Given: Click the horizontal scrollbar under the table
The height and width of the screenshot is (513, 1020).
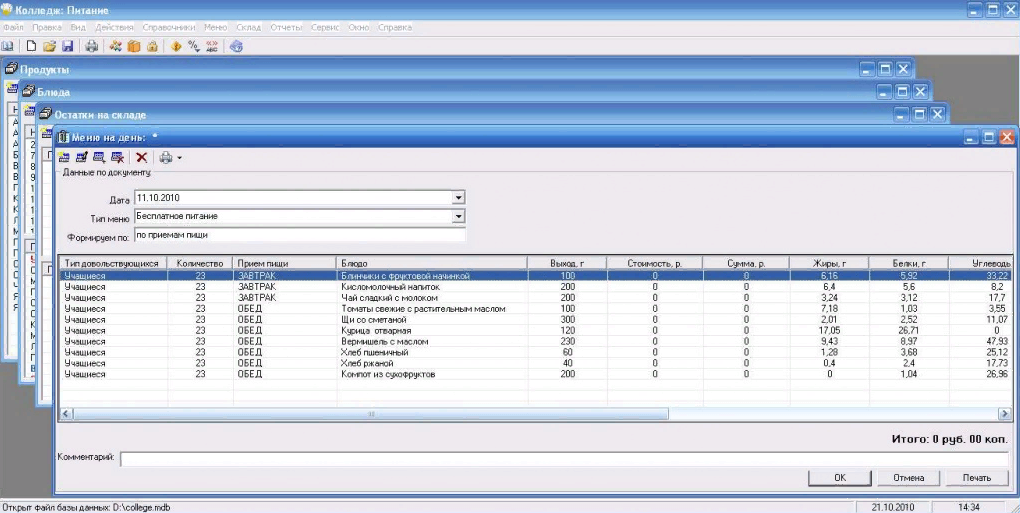Looking at the screenshot, I should click(370, 413).
